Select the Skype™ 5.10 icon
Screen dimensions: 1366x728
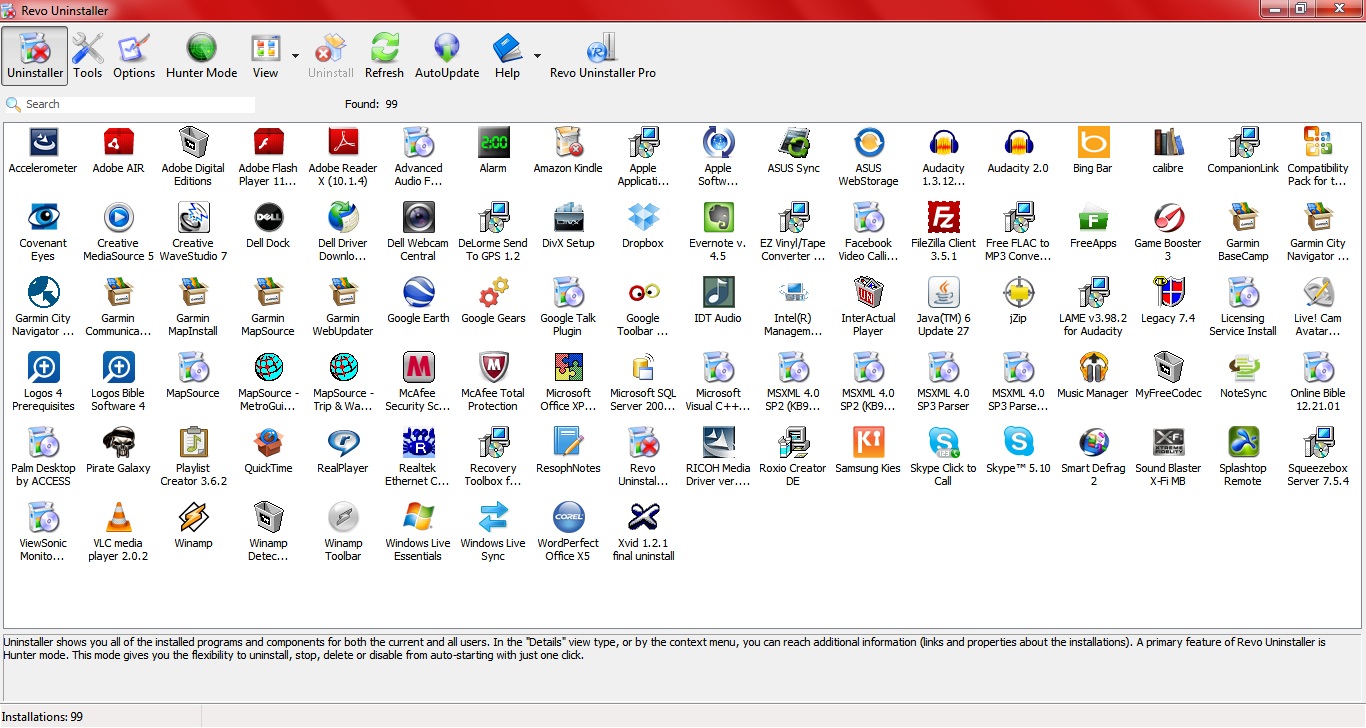pyautogui.click(x=1018, y=443)
